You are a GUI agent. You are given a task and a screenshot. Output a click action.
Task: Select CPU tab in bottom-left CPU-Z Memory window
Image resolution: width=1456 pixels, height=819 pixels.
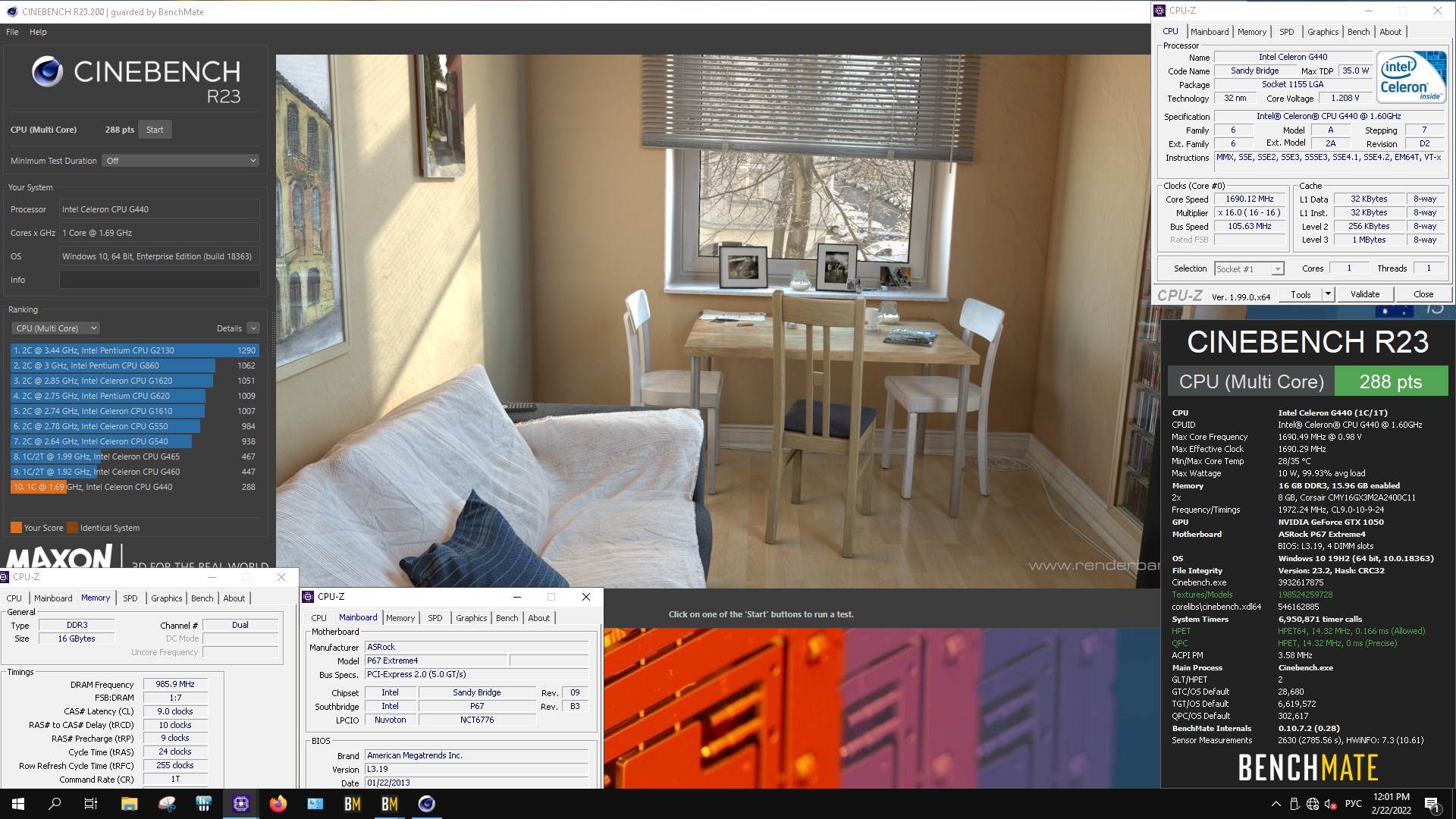click(x=14, y=598)
